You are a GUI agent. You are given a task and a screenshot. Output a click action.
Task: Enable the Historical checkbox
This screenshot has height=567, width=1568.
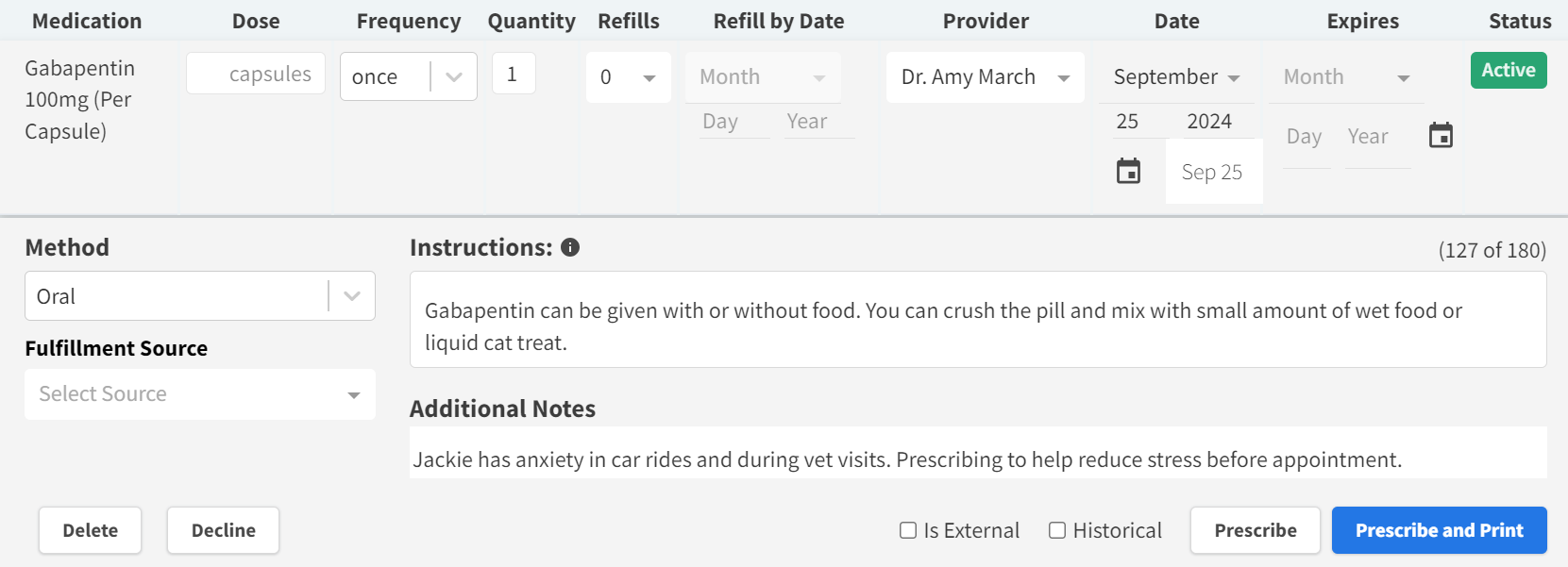tap(1057, 530)
